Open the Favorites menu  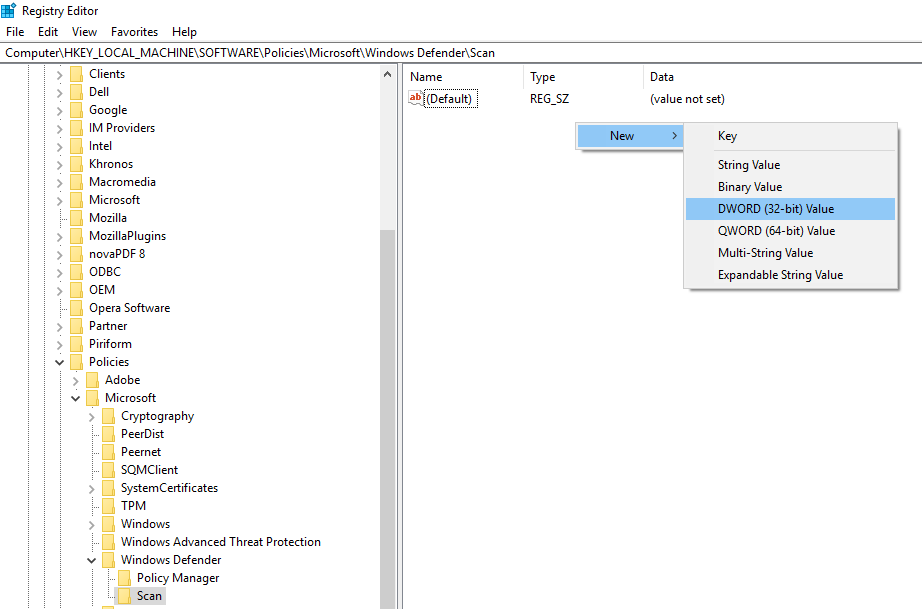[x=134, y=31]
